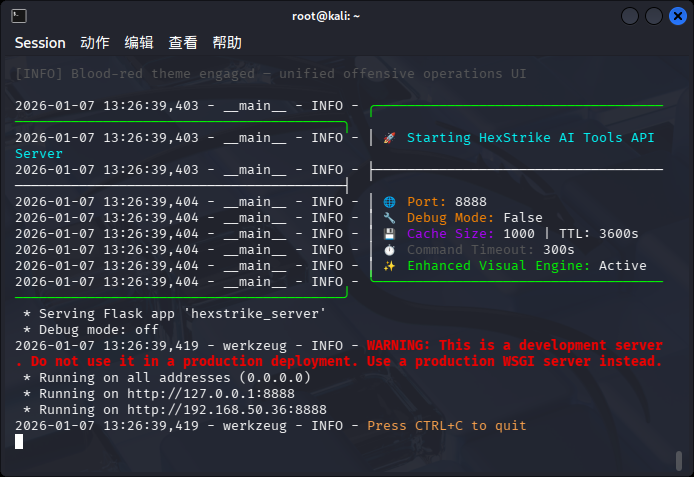This screenshot has height=477, width=694.
Task: Click the 'TTL: 3600s' value
Action: [598, 234]
